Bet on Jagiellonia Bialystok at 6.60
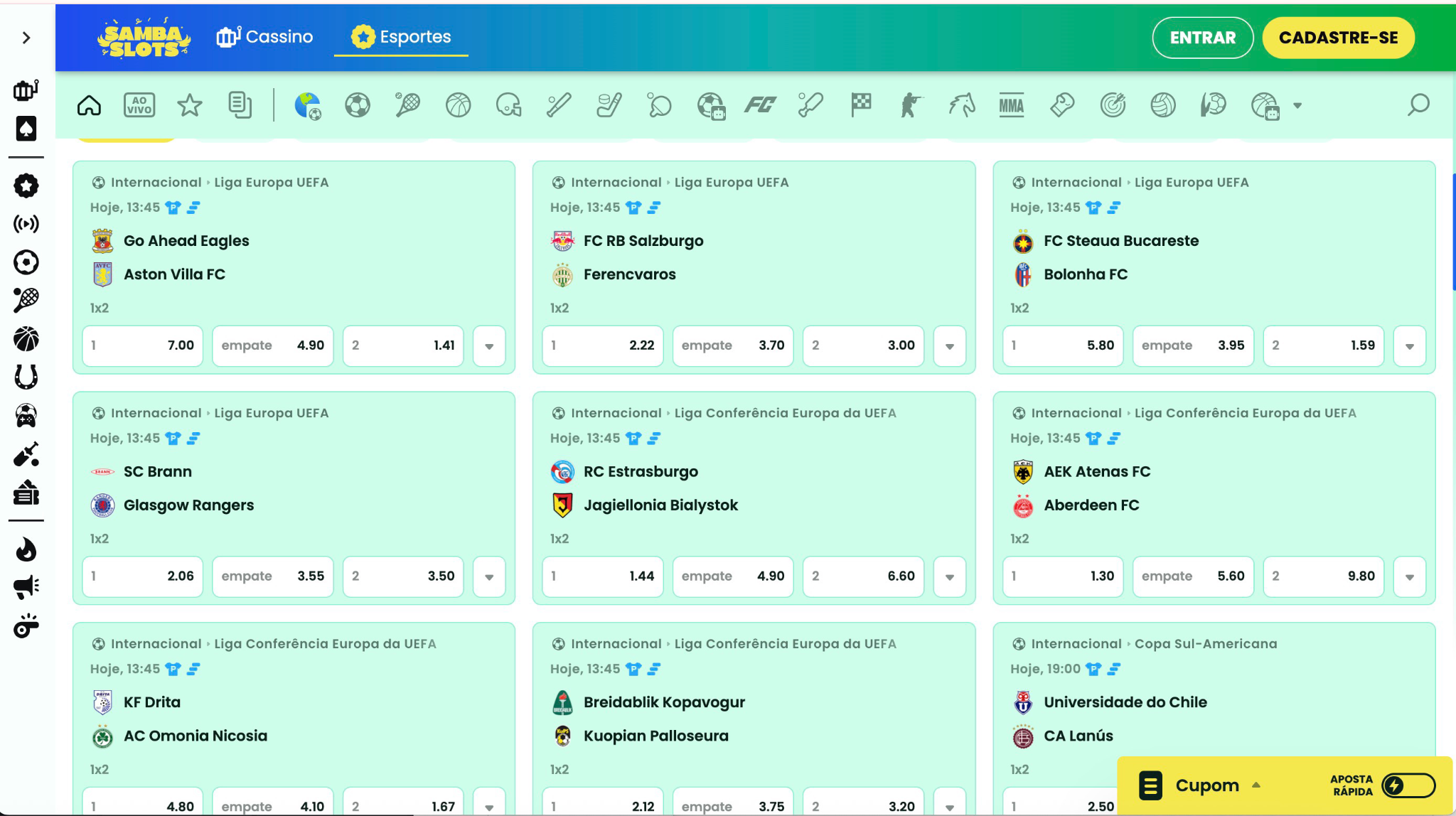The image size is (1456, 816). coord(863,576)
